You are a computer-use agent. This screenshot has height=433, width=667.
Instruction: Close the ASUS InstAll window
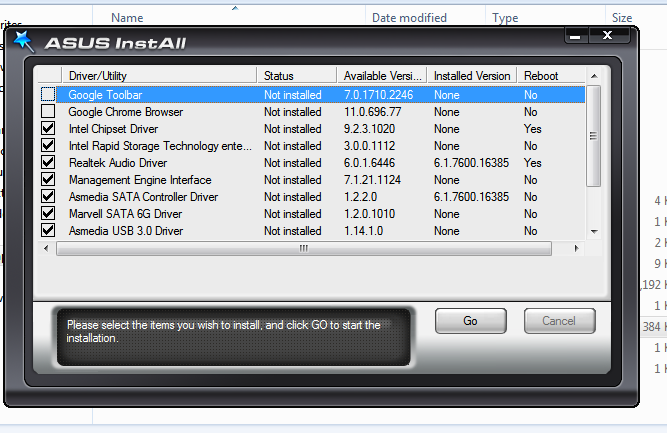click(x=608, y=36)
